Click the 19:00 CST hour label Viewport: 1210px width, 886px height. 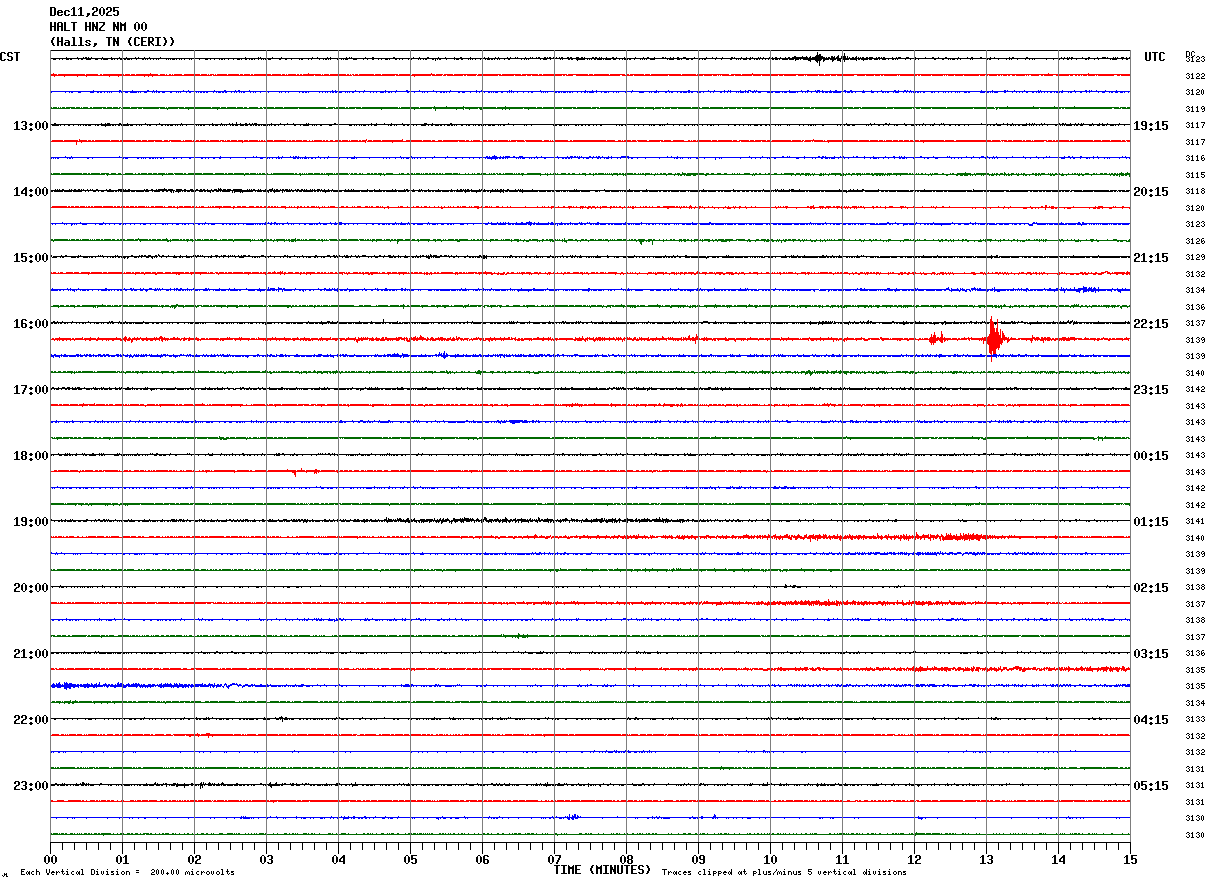coord(30,522)
